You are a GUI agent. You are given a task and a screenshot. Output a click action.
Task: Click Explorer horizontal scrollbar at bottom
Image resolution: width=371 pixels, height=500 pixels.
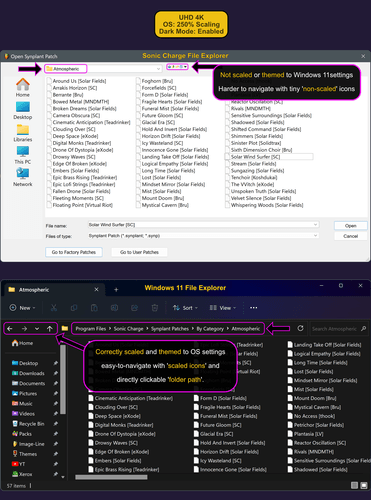(111, 477)
